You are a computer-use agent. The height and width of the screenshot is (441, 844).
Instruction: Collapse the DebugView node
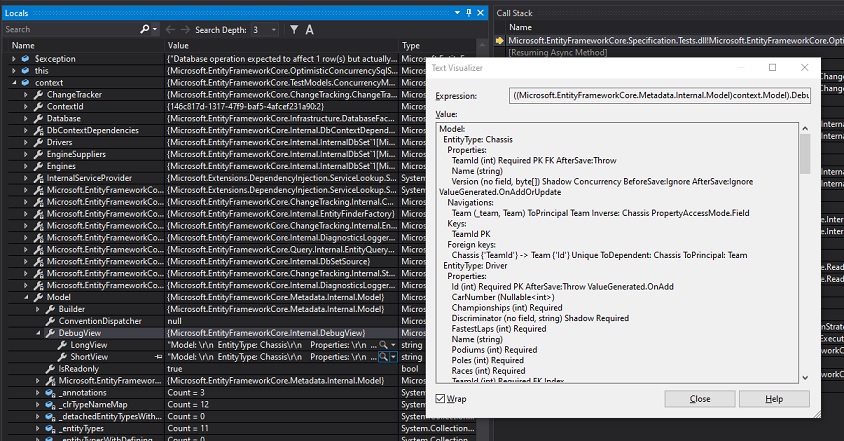tap(37, 333)
